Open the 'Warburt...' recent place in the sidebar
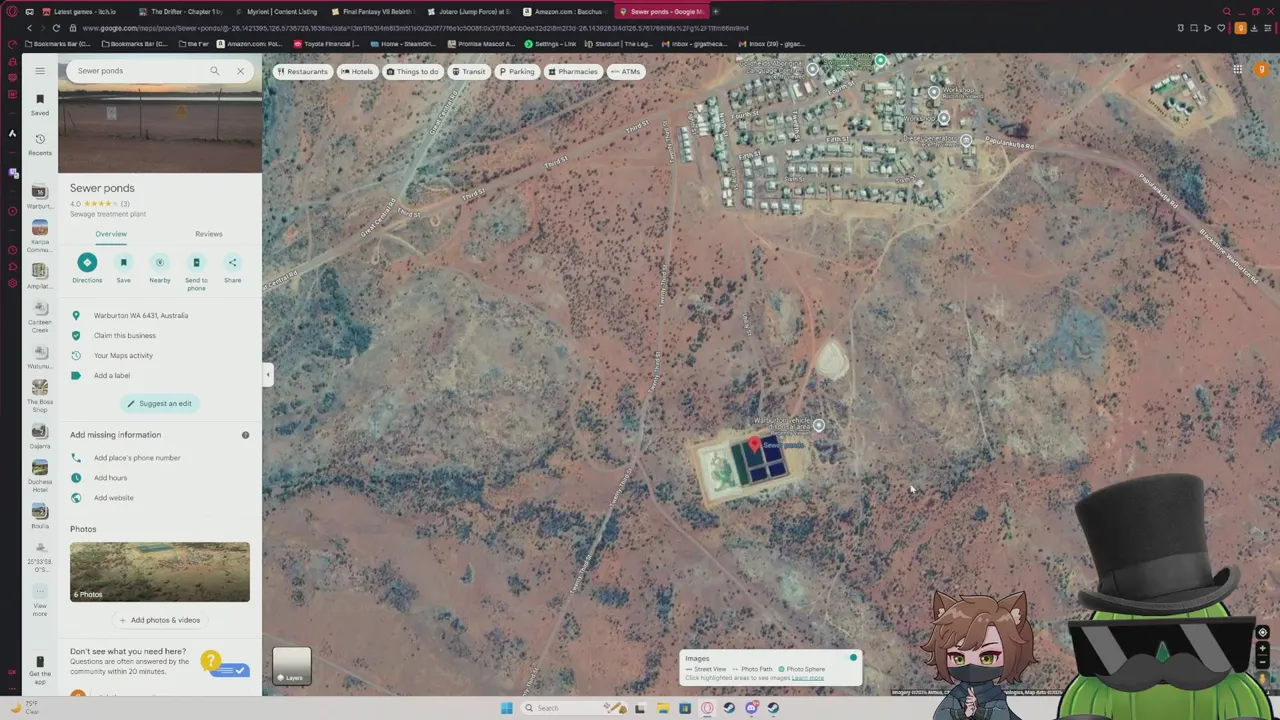Screen dimensions: 1280x720 tap(40, 197)
